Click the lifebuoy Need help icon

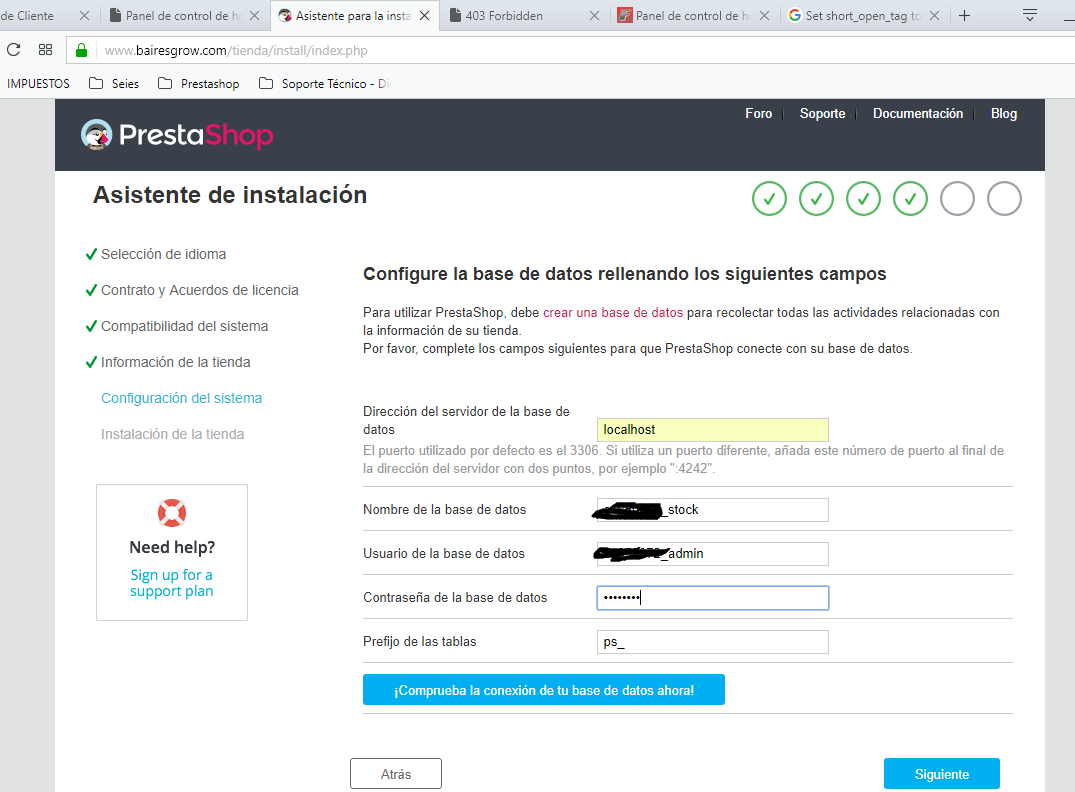(x=172, y=513)
